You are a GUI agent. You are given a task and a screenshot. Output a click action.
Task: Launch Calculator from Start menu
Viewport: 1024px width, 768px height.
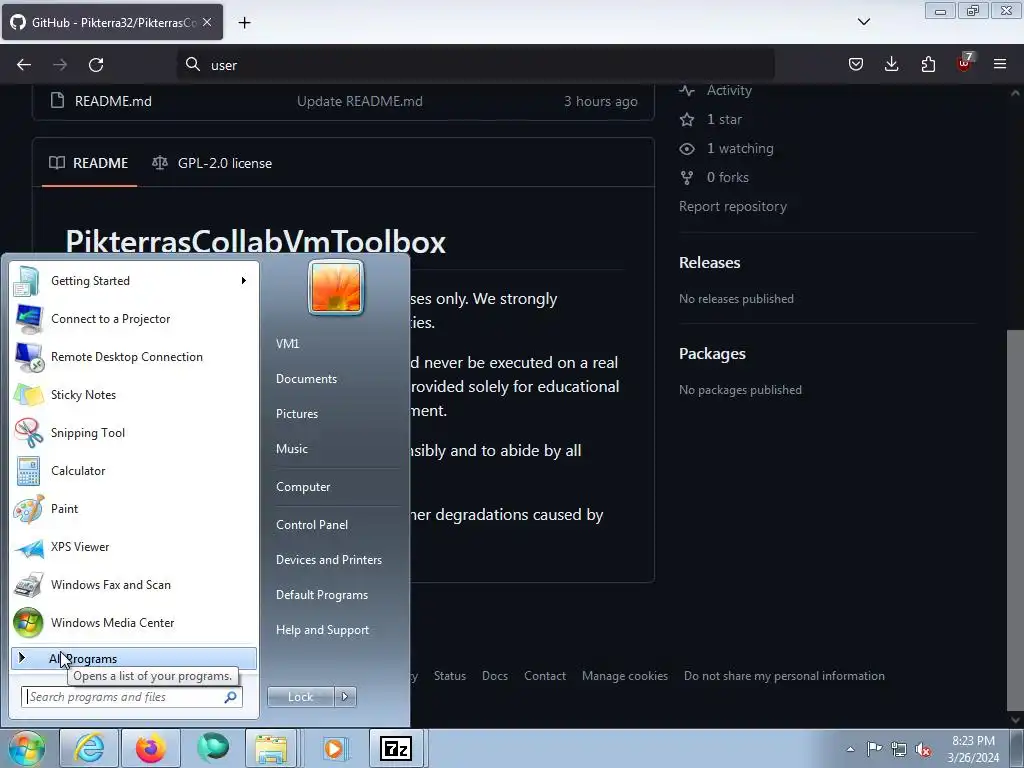click(x=134, y=470)
